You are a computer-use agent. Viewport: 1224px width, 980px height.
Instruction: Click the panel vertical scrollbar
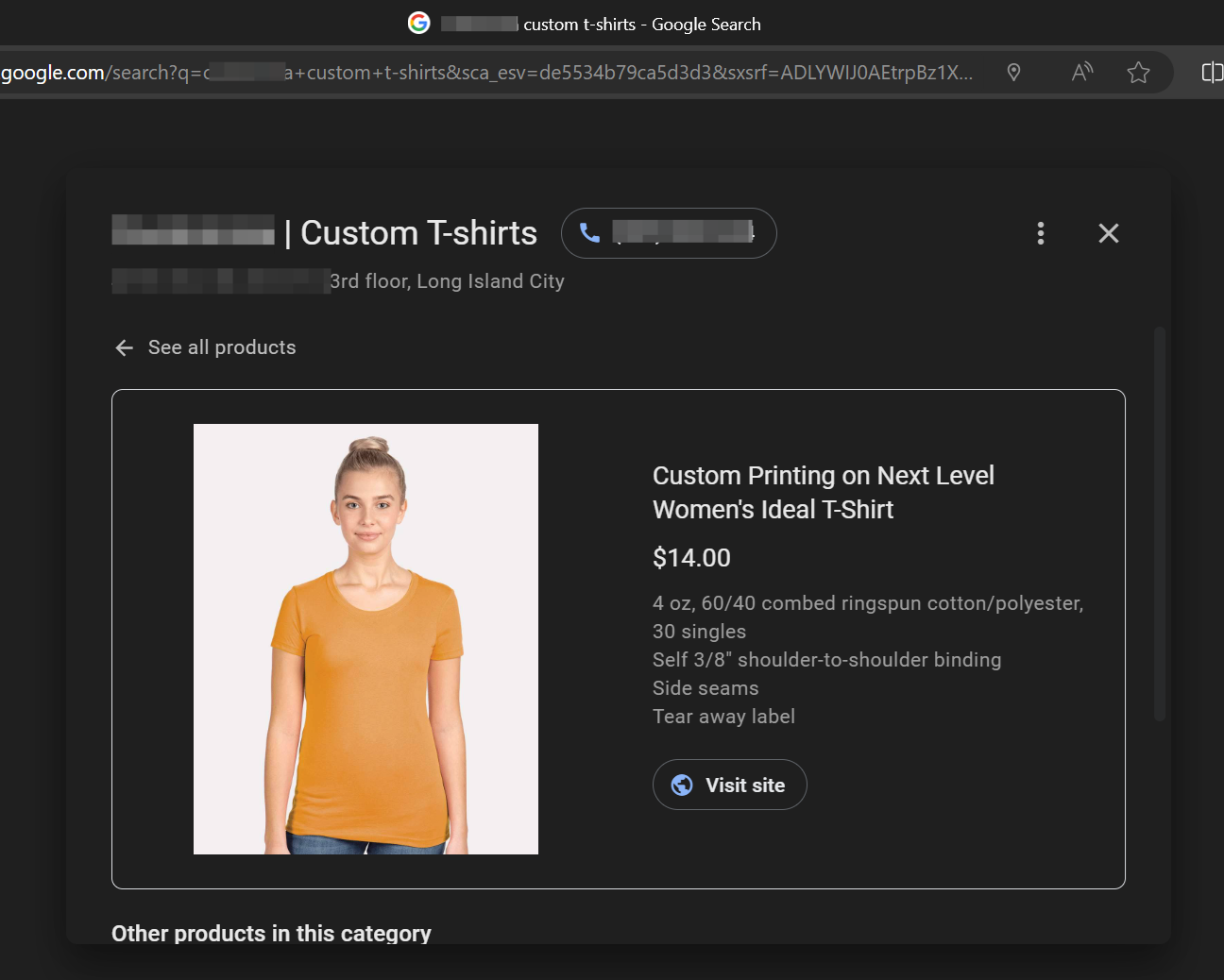pyautogui.click(x=1160, y=524)
